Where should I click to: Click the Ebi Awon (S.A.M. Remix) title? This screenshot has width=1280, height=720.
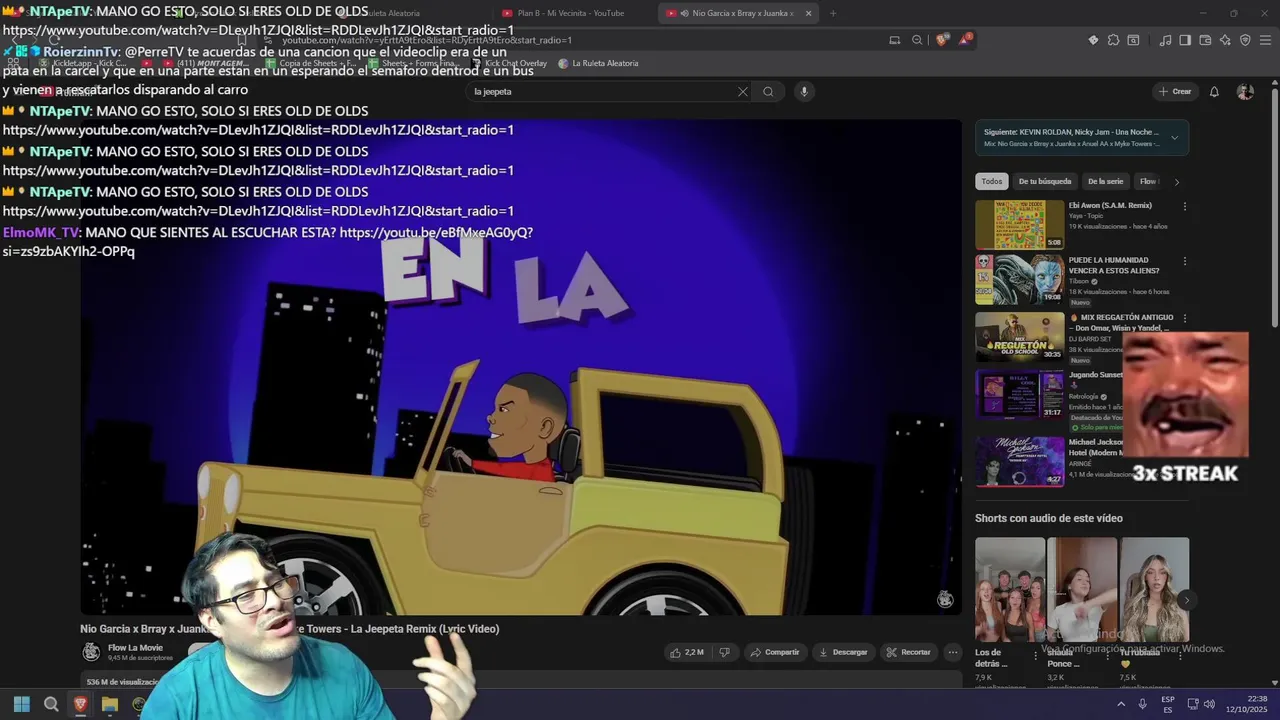coord(1110,205)
